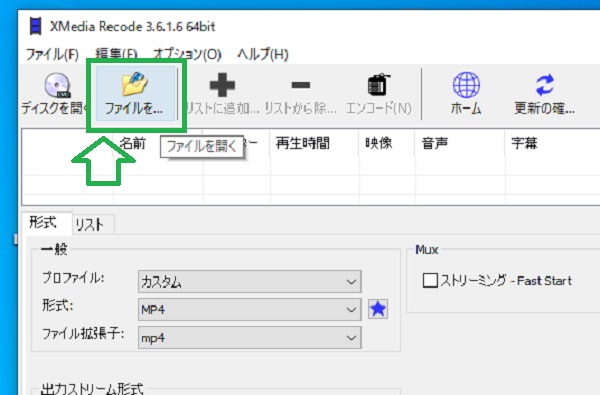Image resolution: width=600 pixels, height=395 pixels.
Task: Expand the ファイル拡張子 dropdown showing mp4
Action: click(x=249, y=338)
